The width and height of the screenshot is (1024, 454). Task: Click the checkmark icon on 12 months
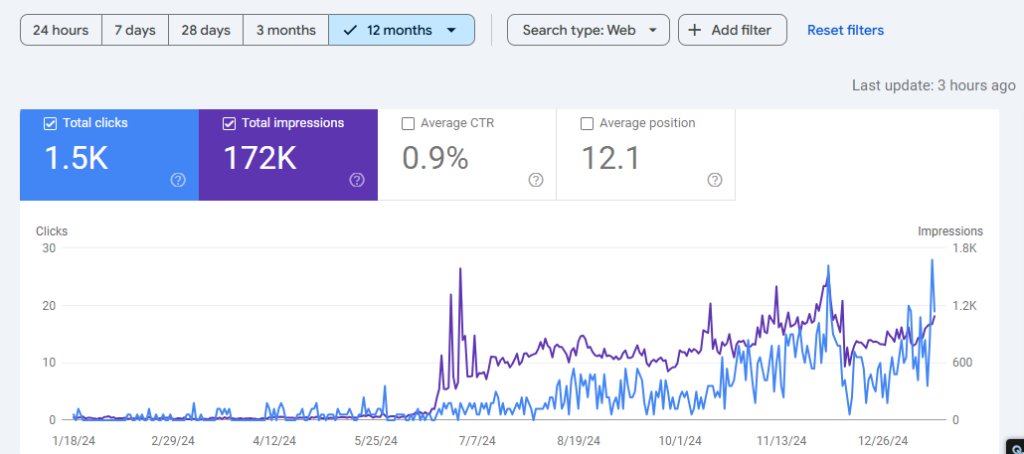pos(350,30)
